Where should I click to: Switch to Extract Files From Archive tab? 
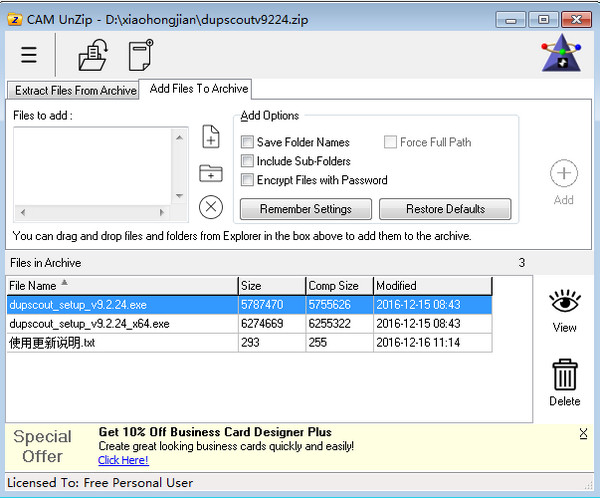pyautogui.click(x=75, y=91)
